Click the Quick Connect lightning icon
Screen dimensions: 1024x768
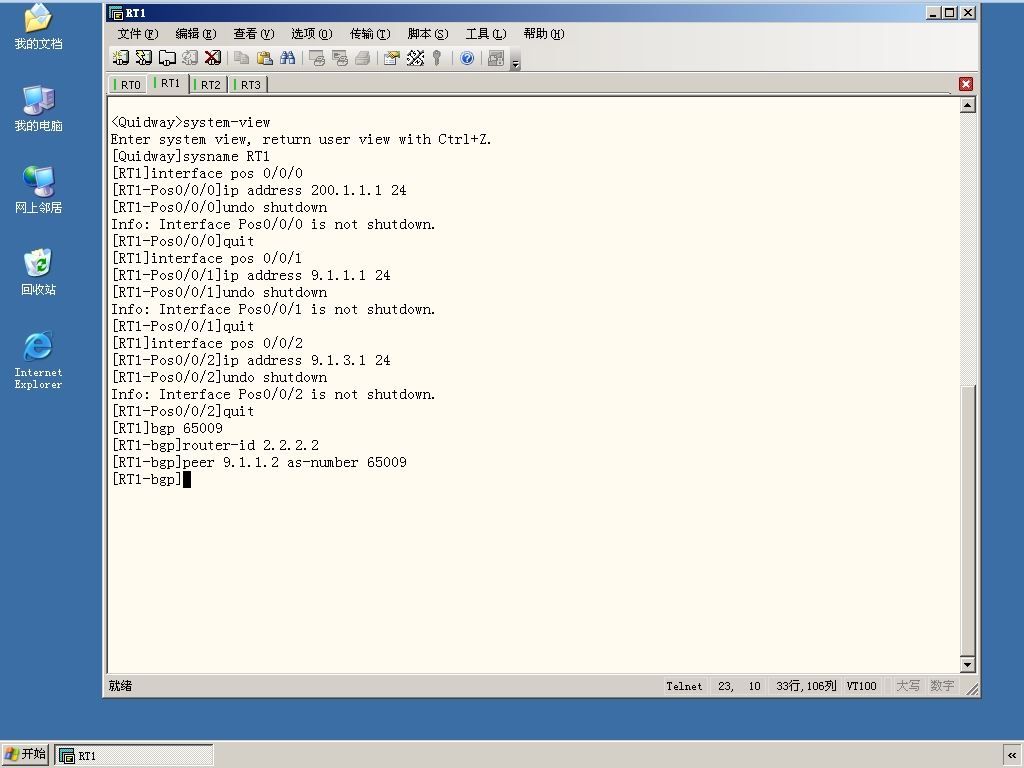(x=144, y=58)
